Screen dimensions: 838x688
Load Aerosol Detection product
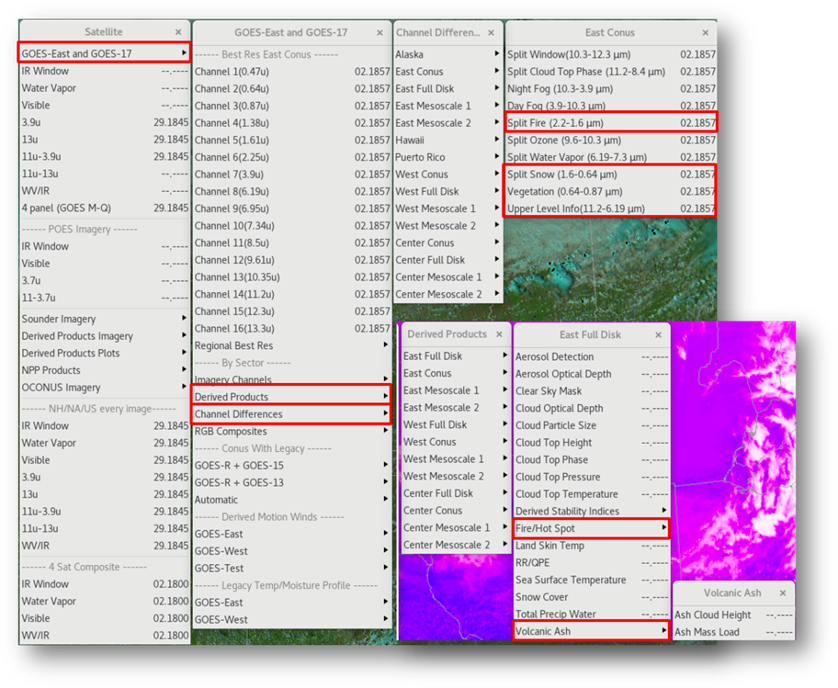[591, 357]
